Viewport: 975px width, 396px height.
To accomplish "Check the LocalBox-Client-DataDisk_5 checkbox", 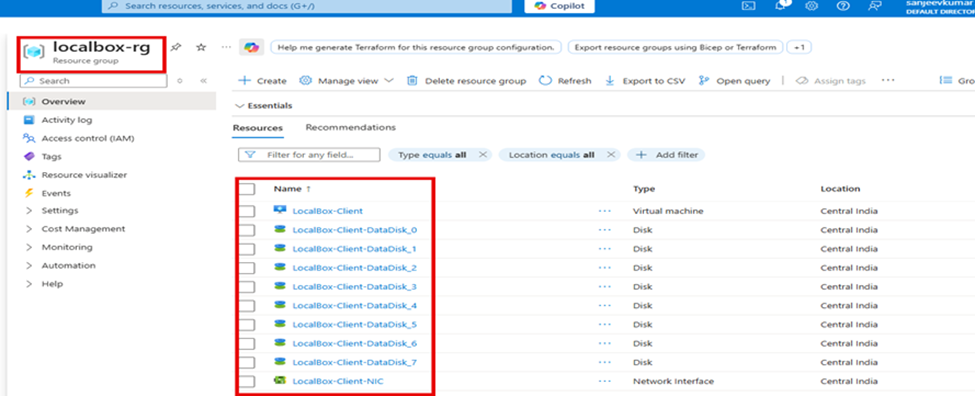I will pyautogui.click(x=247, y=325).
